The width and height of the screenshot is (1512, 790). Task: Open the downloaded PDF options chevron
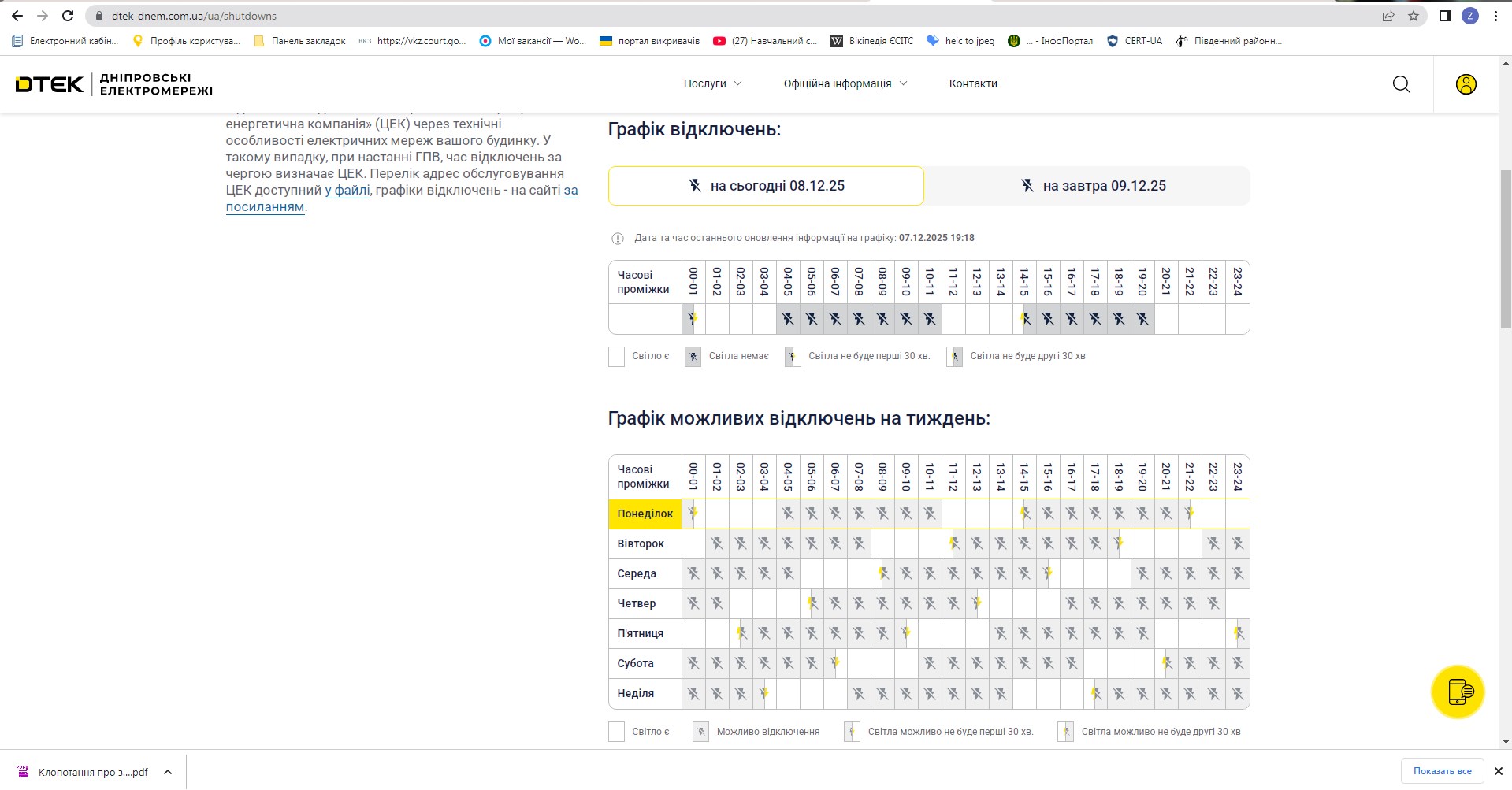click(x=168, y=772)
